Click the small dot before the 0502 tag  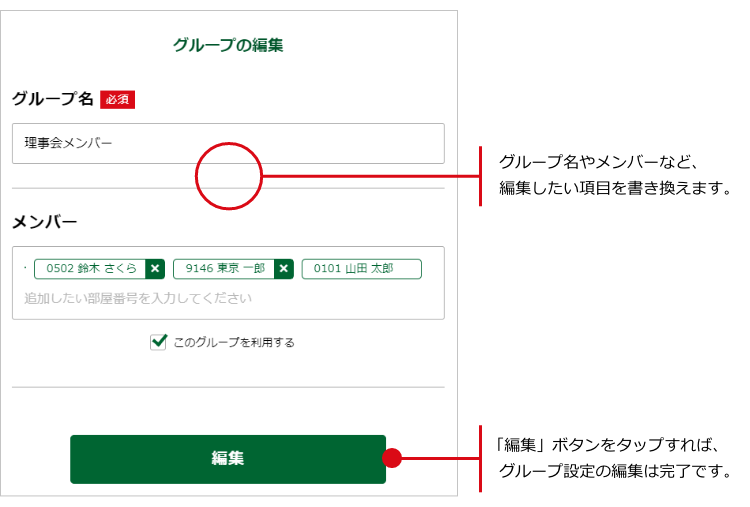click(26, 268)
